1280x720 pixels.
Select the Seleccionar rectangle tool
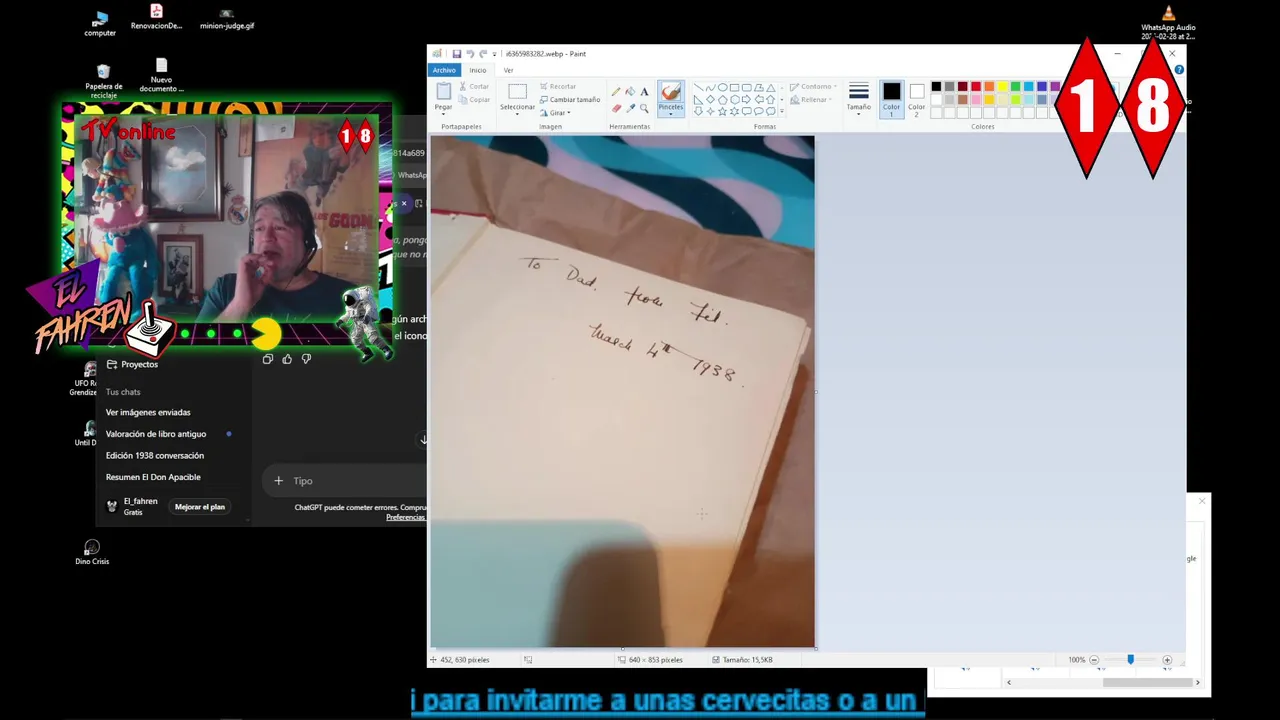(x=518, y=91)
